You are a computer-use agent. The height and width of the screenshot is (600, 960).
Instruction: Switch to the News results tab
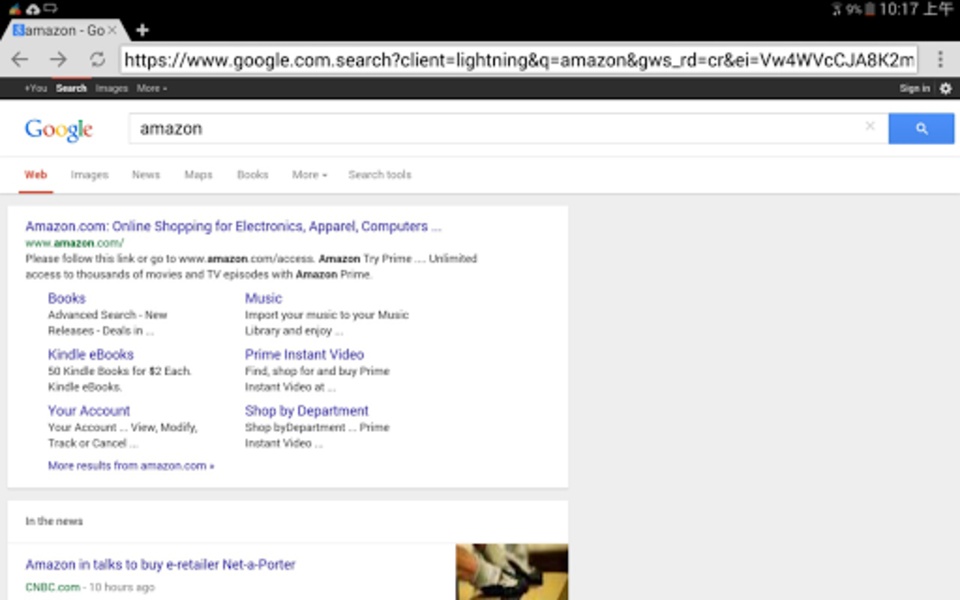pos(146,174)
